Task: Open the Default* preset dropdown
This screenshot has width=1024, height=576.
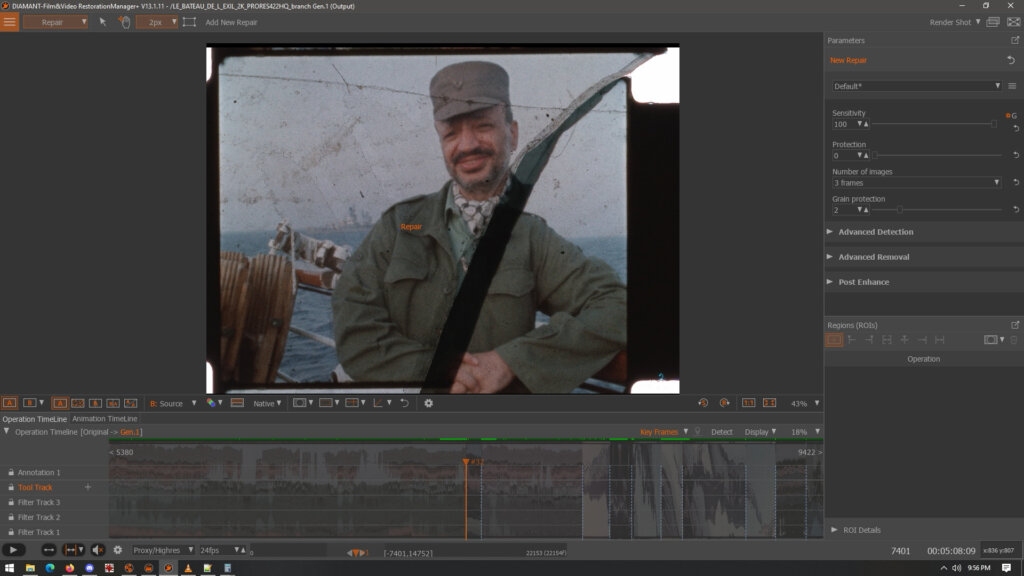Action: pos(917,86)
